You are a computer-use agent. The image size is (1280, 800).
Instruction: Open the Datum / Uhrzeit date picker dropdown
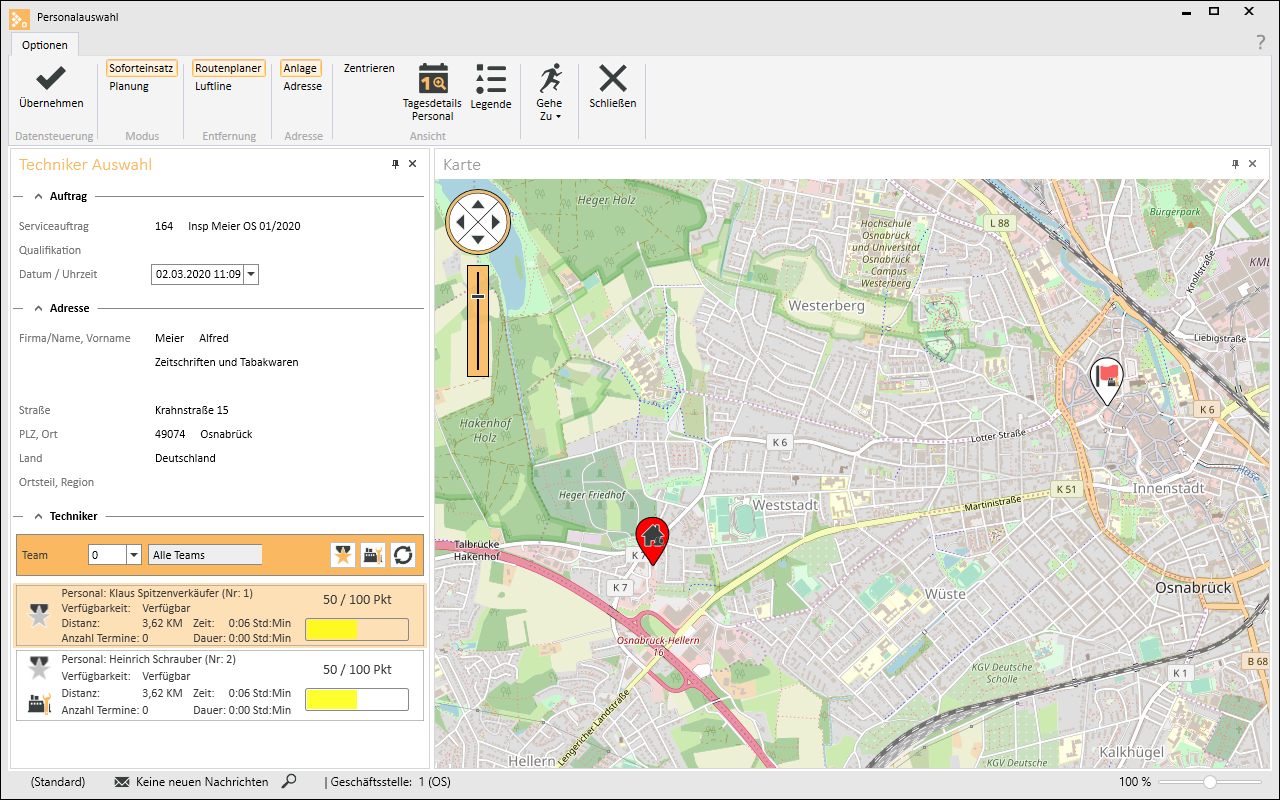point(250,274)
